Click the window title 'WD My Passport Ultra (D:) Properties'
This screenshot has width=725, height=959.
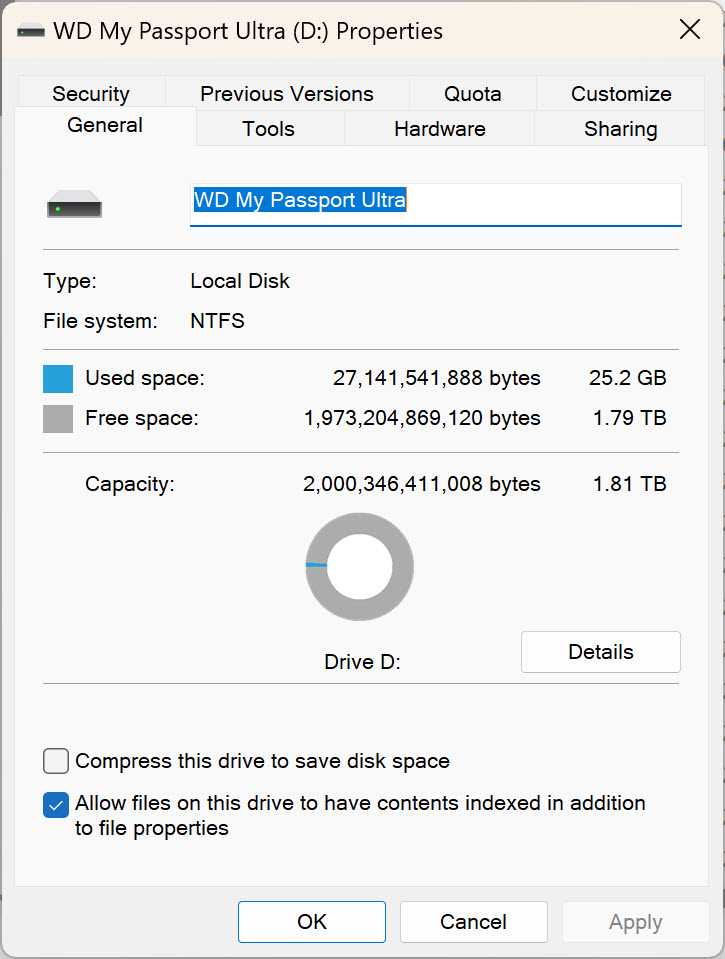(x=248, y=31)
